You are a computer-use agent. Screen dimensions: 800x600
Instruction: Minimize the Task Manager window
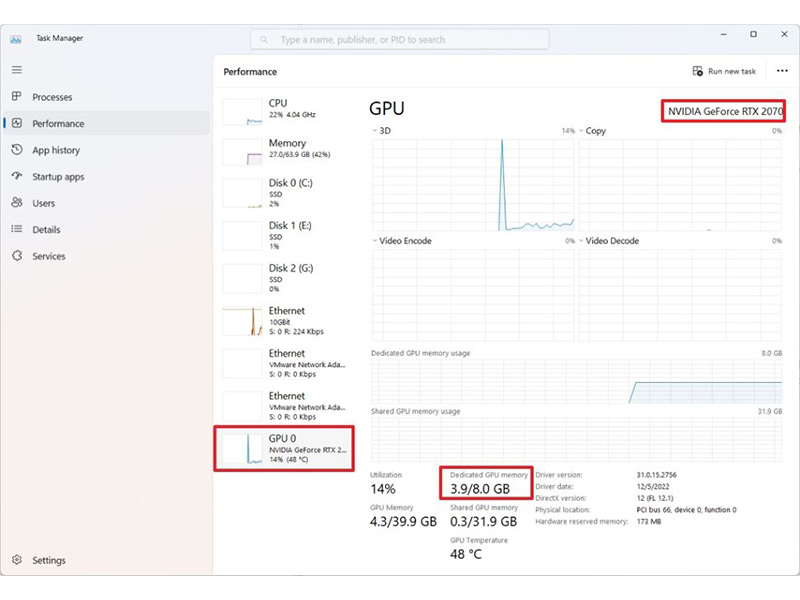click(x=723, y=34)
